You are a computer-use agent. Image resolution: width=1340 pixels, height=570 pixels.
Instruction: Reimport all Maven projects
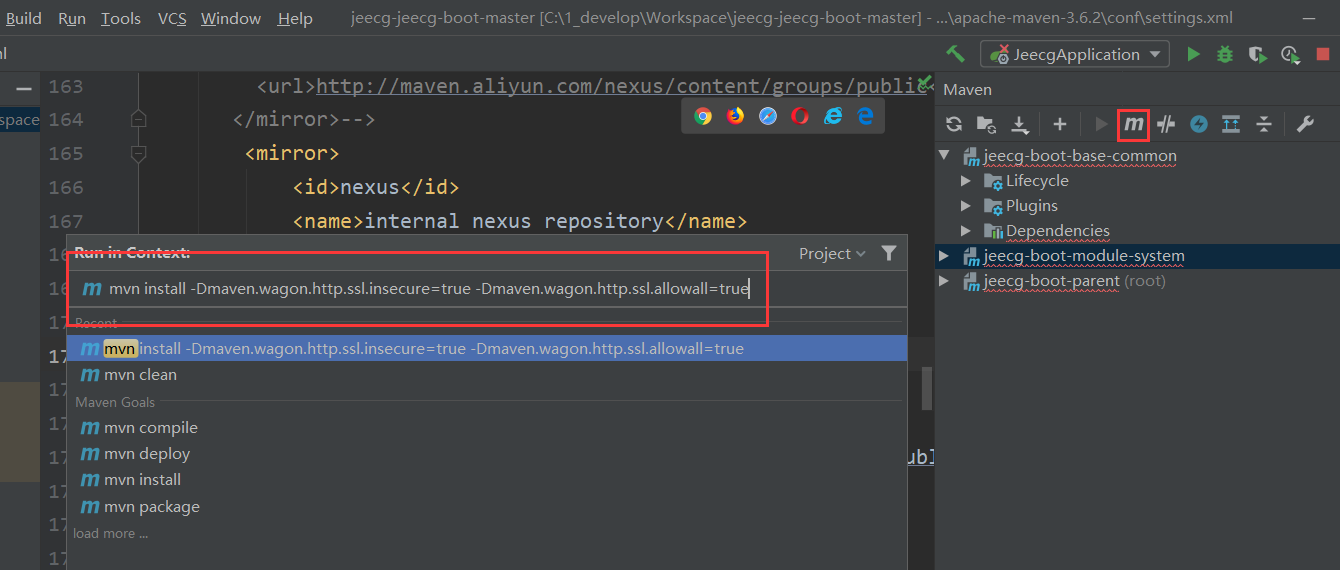954,124
